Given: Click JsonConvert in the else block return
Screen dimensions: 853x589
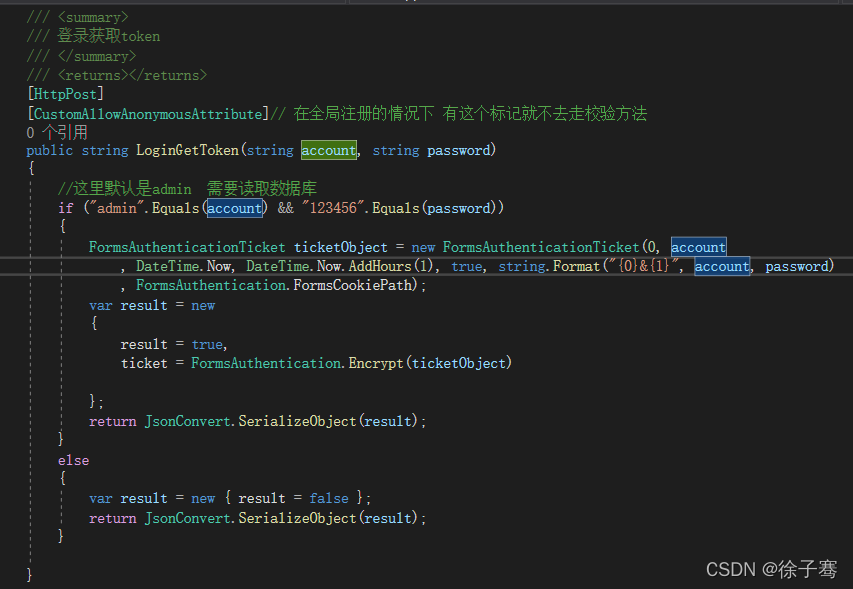Looking at the screenshot, I should [x=189, y=518].
